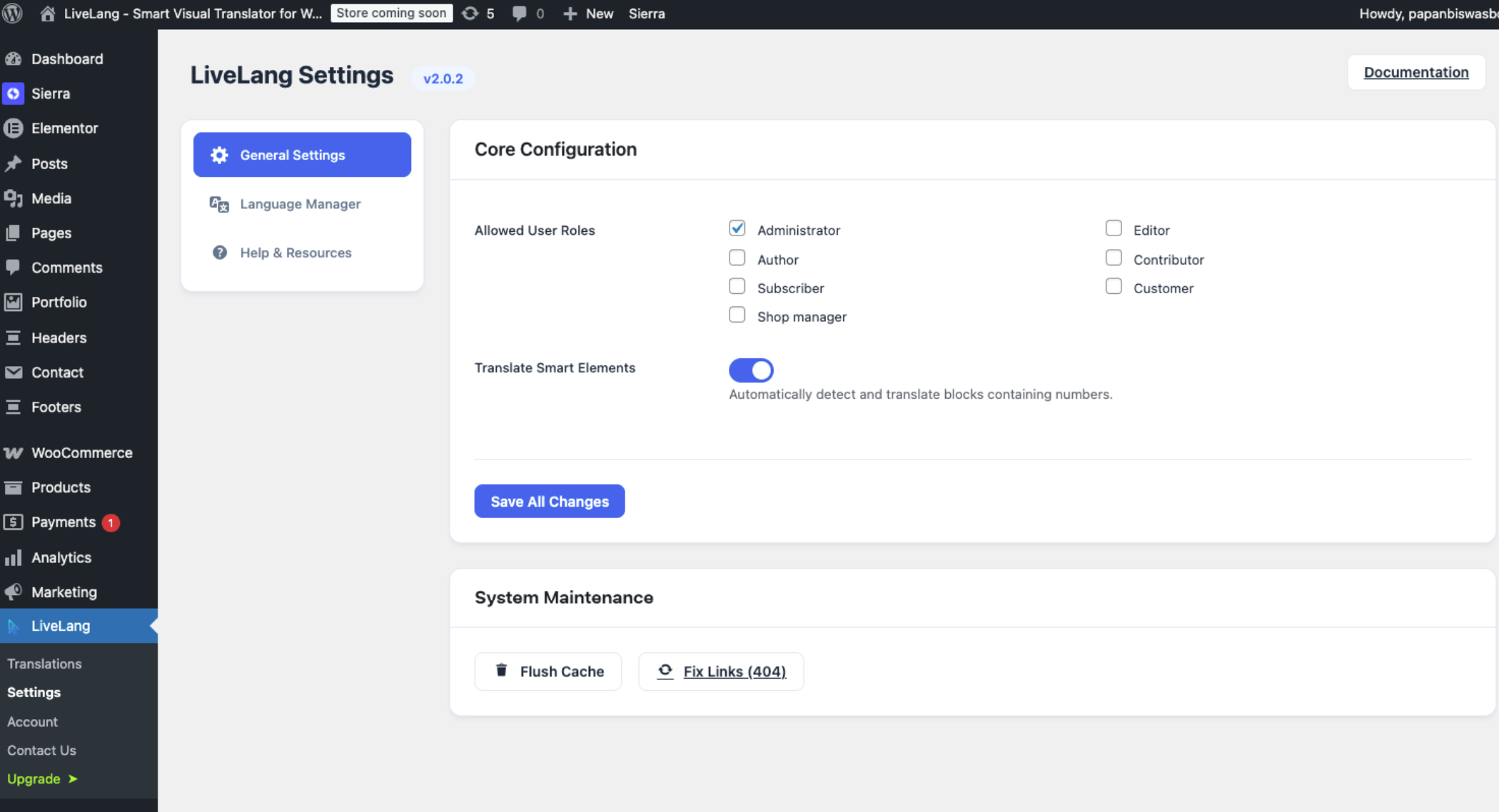Click the Contact envelope icon
Screen dimensions: 1499x812
tap(14, 372)
